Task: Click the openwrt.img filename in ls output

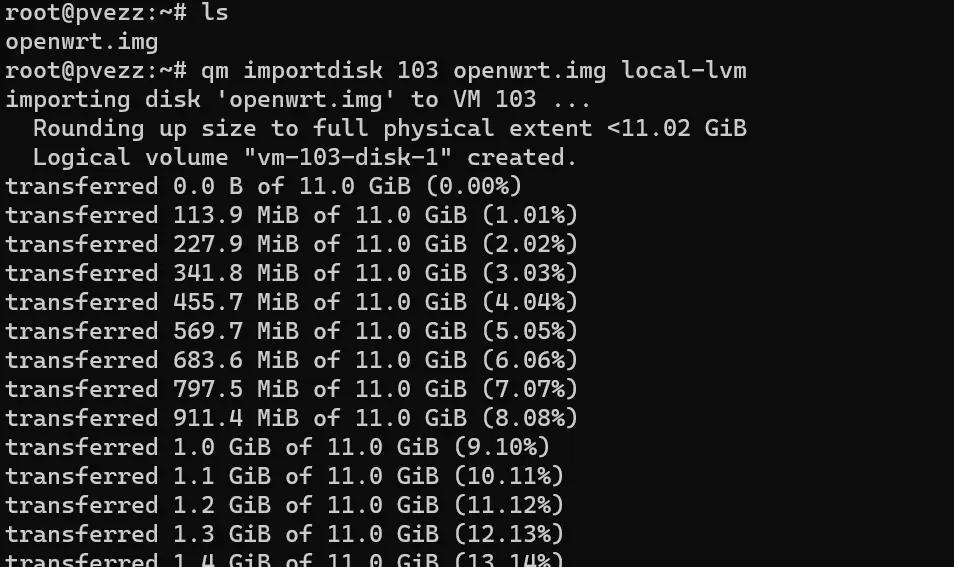Action: pos(82,41)
